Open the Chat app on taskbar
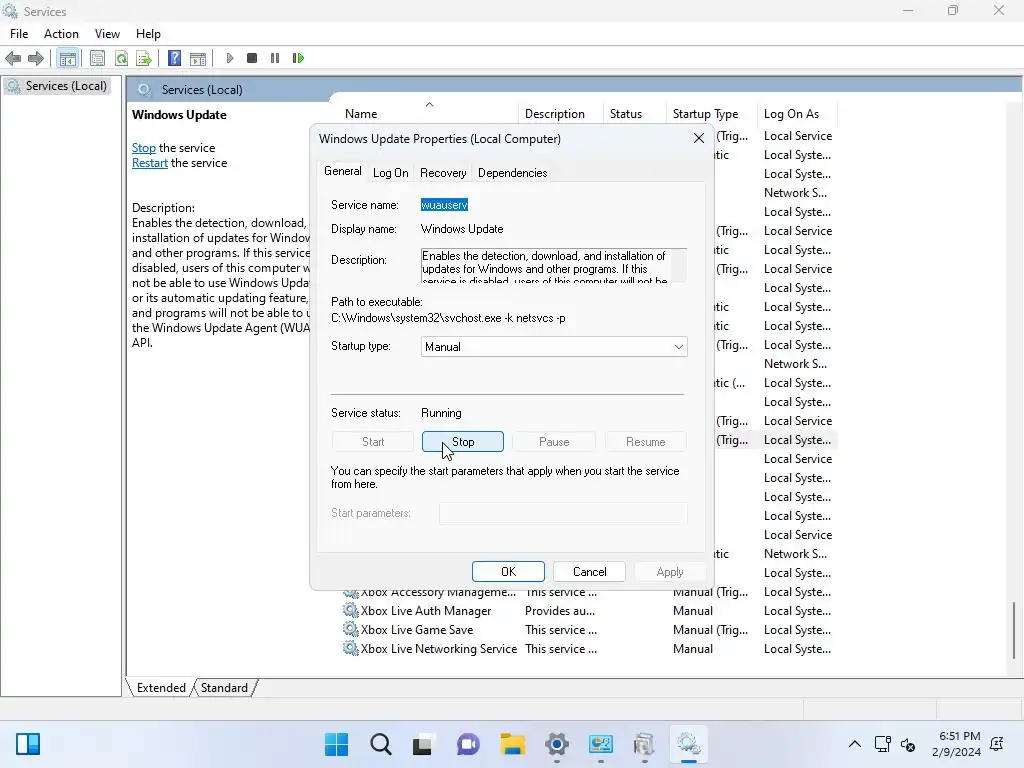The width and height of the screenshot is (1024, 768). [x=468, y=744]
